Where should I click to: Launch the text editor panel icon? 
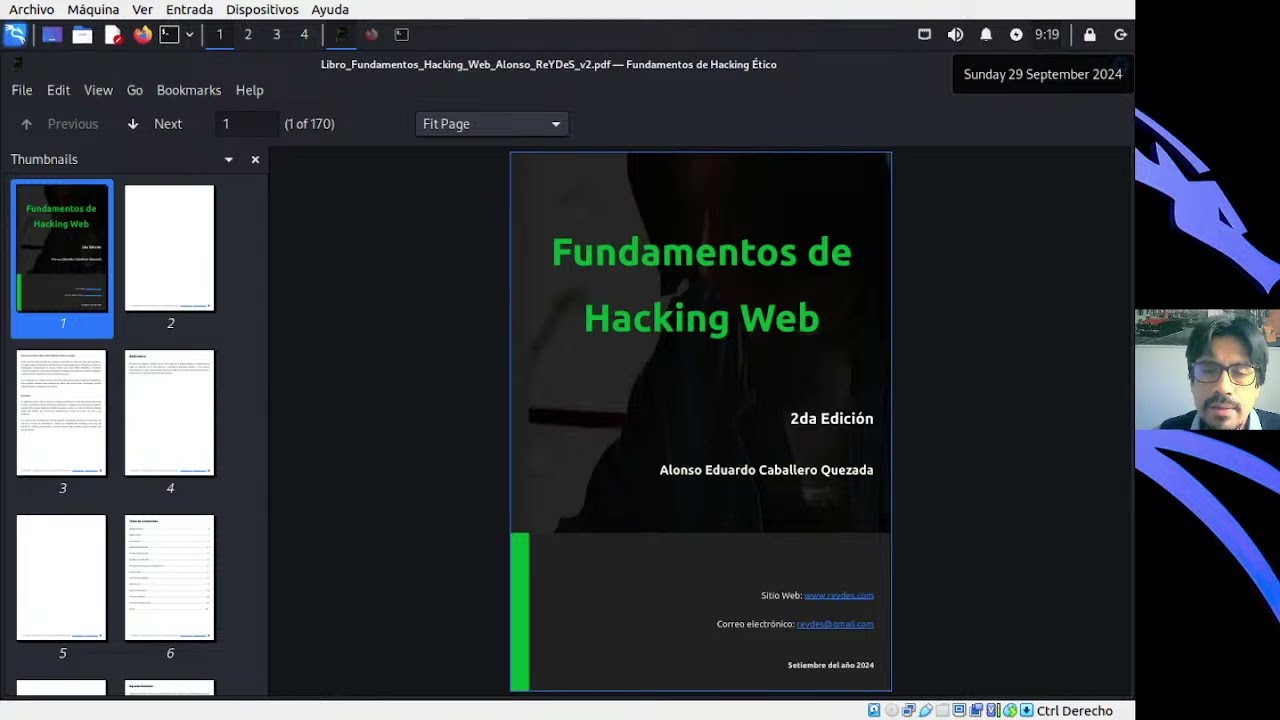[113, 35]
